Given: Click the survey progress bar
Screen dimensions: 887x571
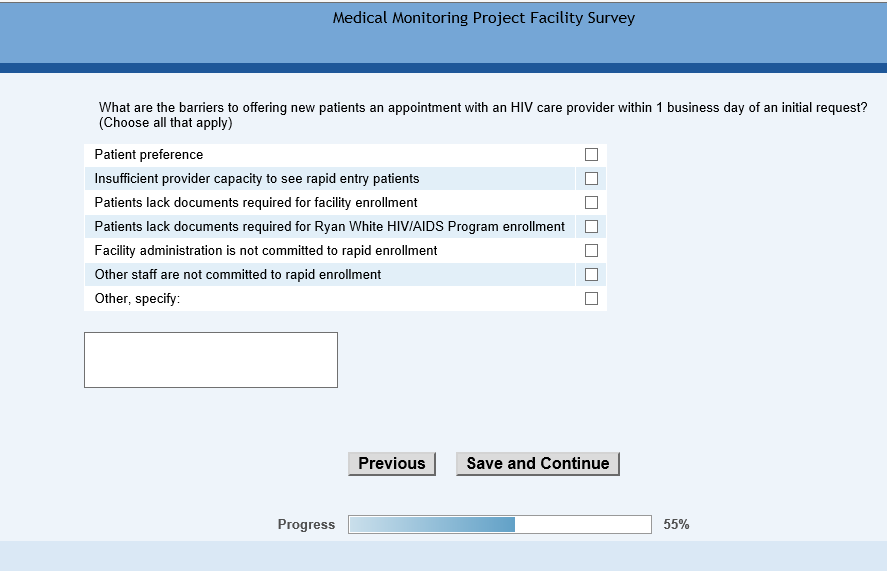Looking at the screenshot, I should [500, 525].
